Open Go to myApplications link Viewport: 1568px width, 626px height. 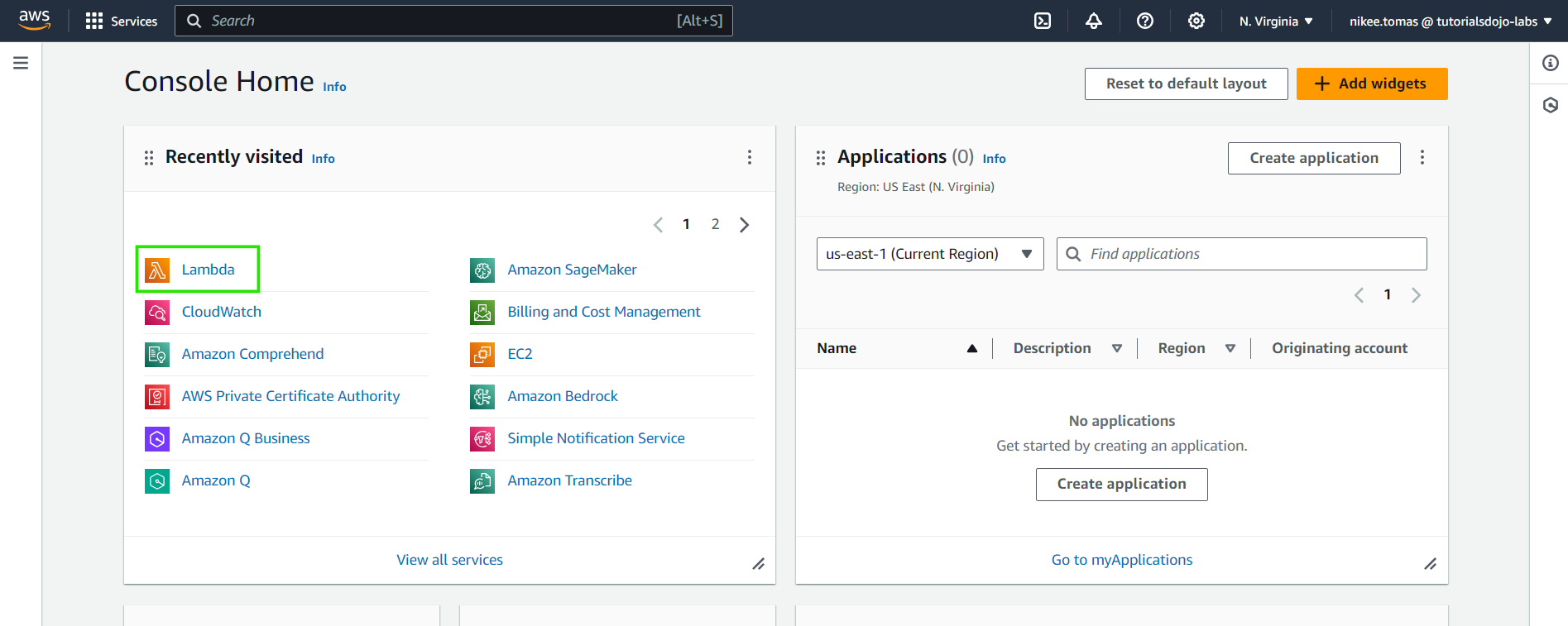click(1121, 560)
